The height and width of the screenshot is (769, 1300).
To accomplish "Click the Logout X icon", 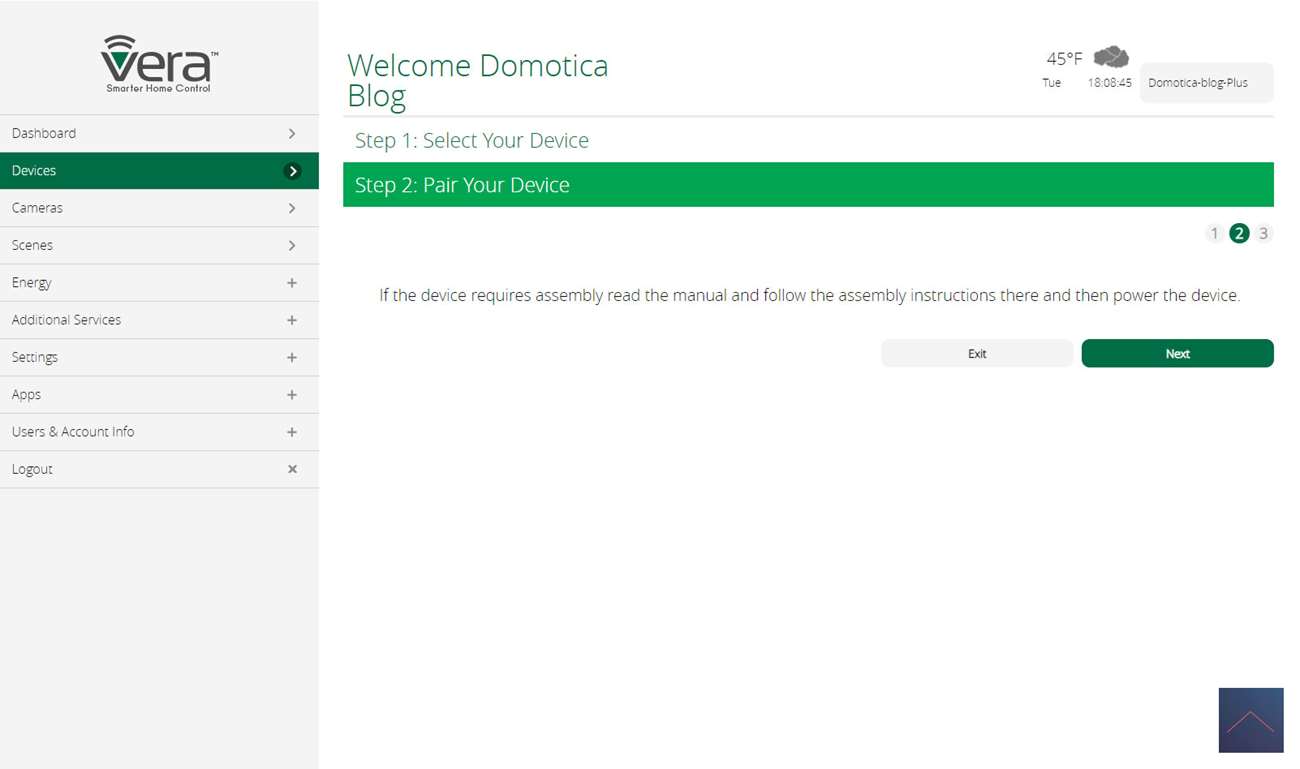I will 292,469.
